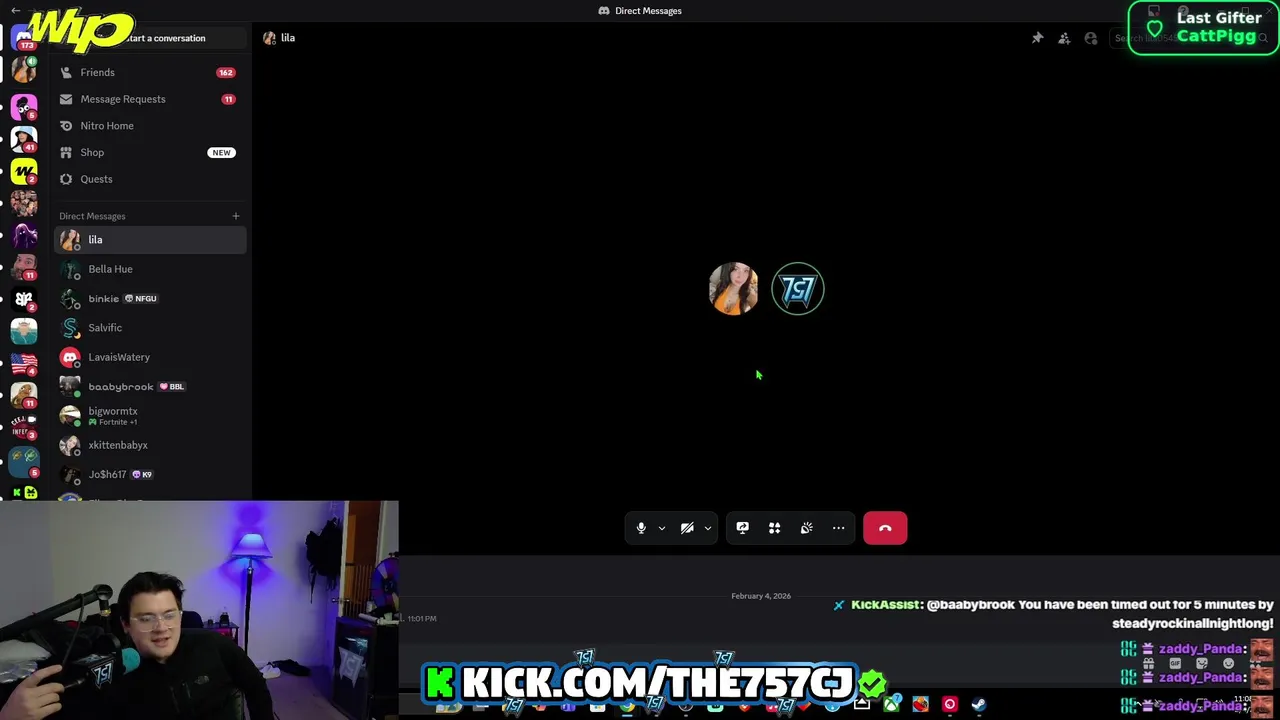
Task: Open Salvific direct message
Action: (x=150, y=328)
